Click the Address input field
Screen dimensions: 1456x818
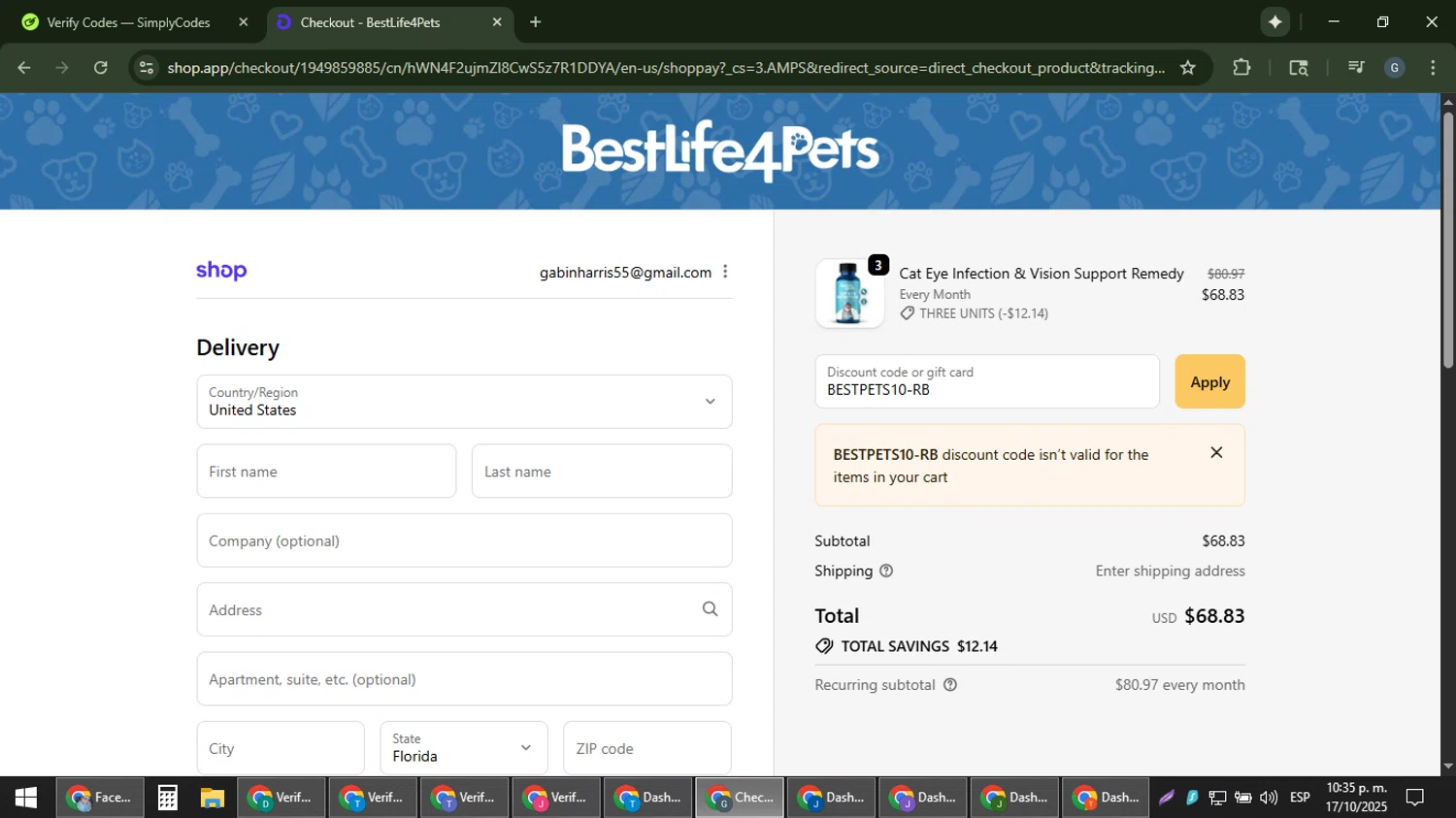click(x=464, y=609)
